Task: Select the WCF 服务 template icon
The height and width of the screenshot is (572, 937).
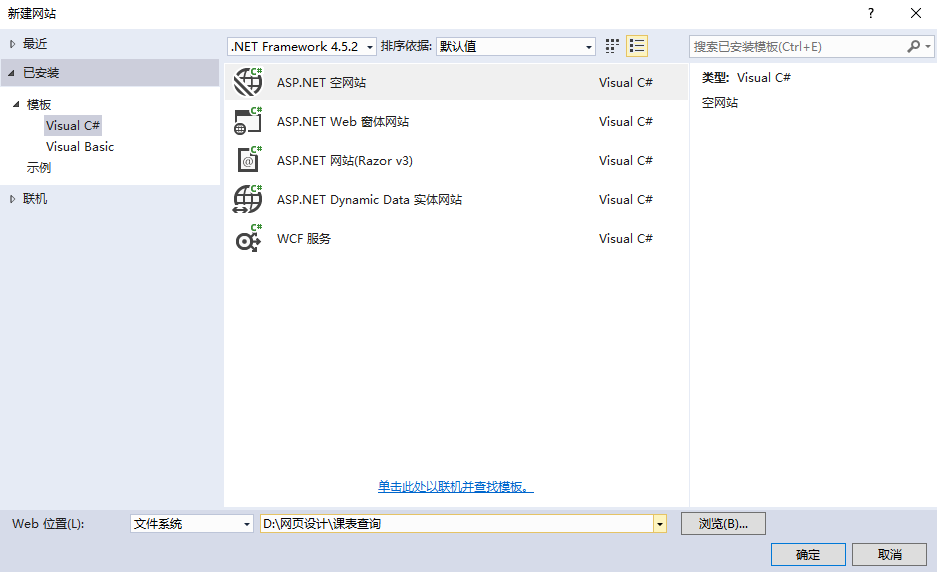Action: coord(248,238)
